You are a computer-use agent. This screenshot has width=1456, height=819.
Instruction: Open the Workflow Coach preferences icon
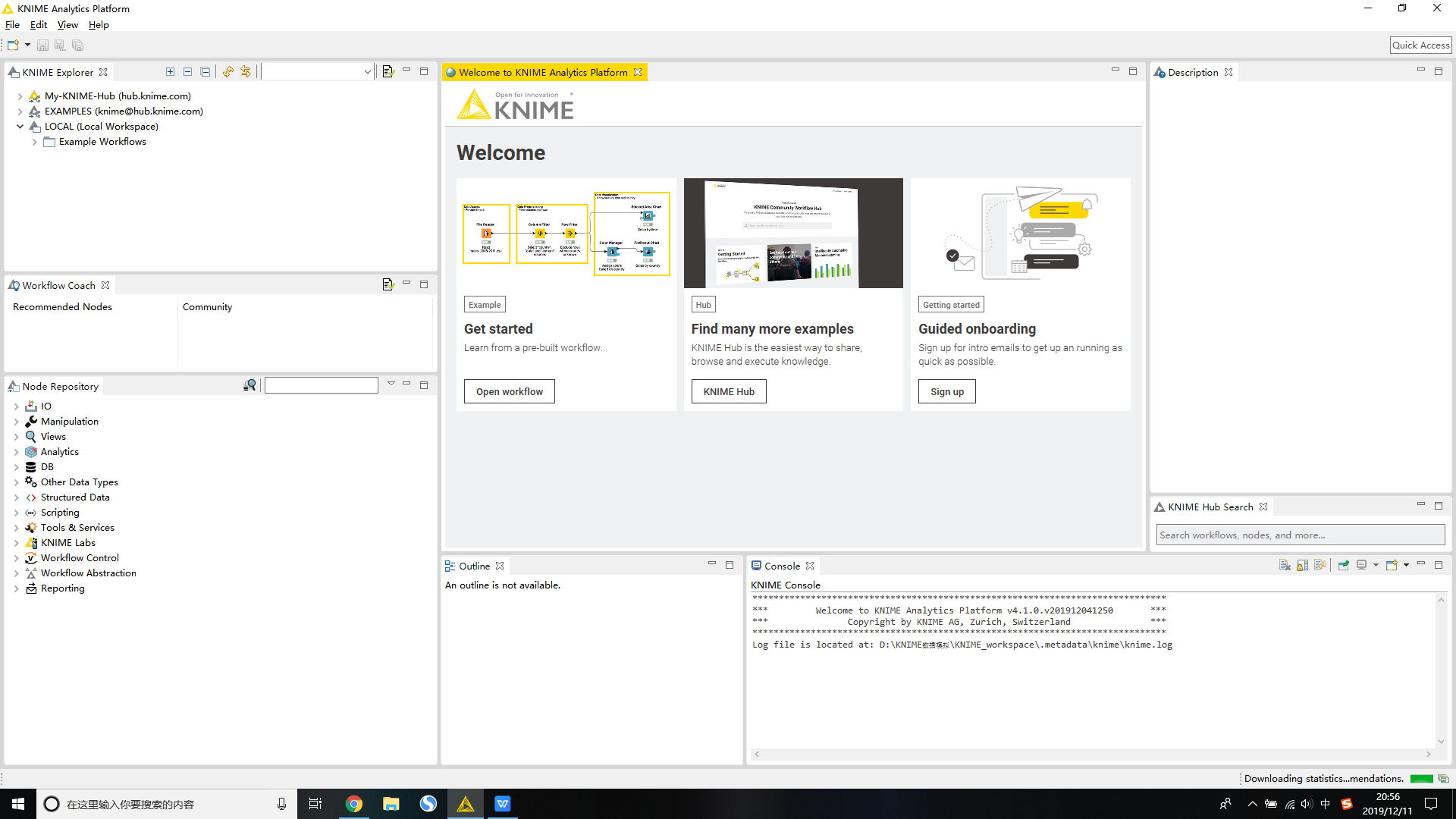[x=388, y=285]
